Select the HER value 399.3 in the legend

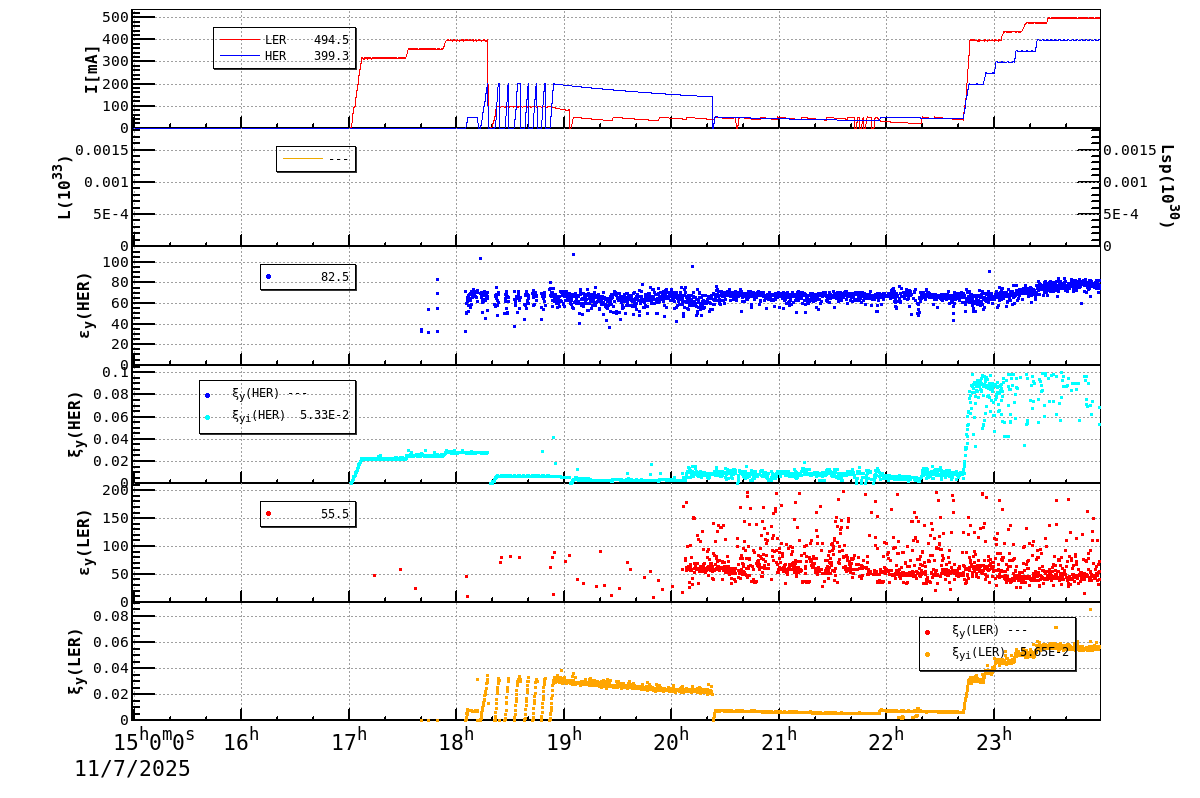331,56
